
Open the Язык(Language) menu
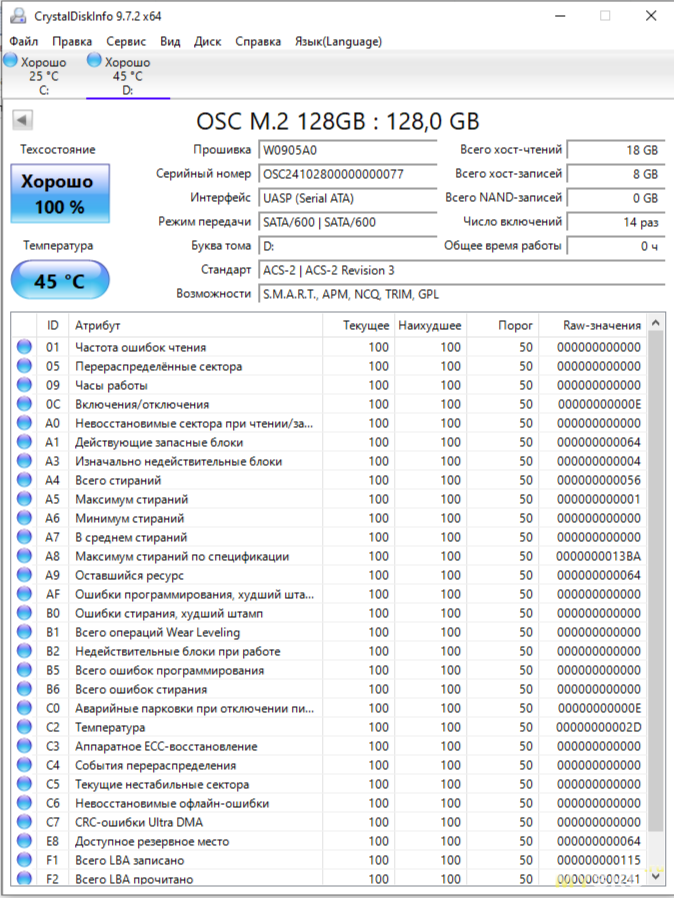338,41
